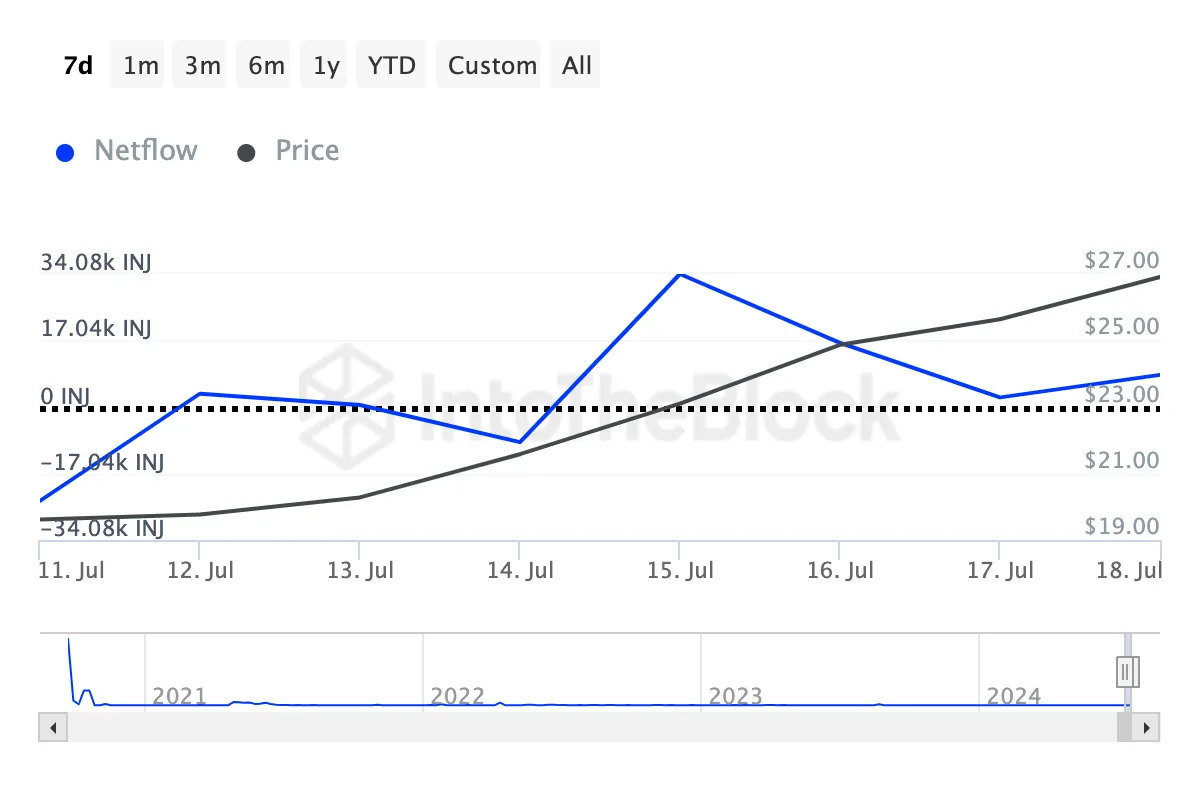Click the 2022 area in navigator

[x=457, y=695]
